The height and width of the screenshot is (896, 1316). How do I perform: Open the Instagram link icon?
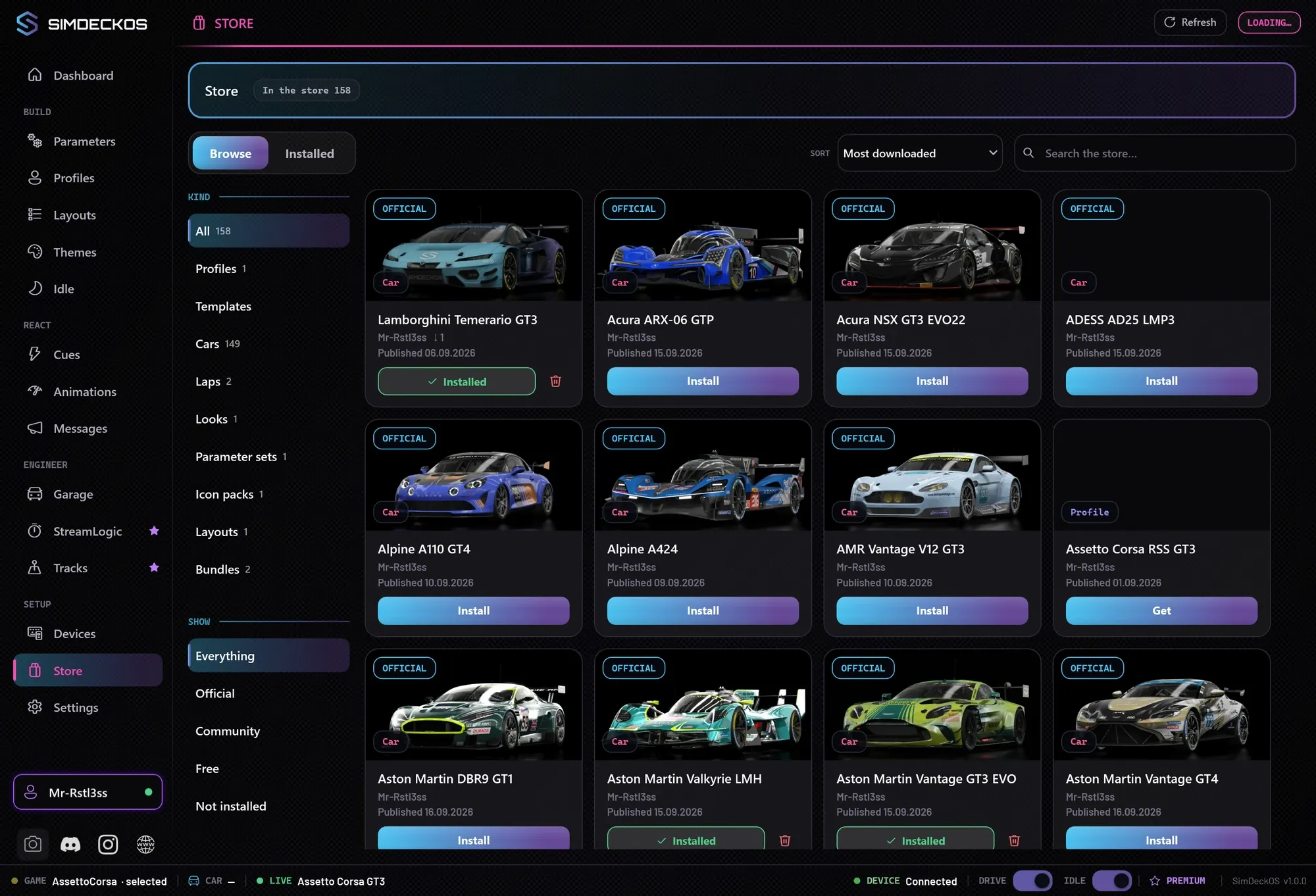pyautogui.click(x=108, y=844)
